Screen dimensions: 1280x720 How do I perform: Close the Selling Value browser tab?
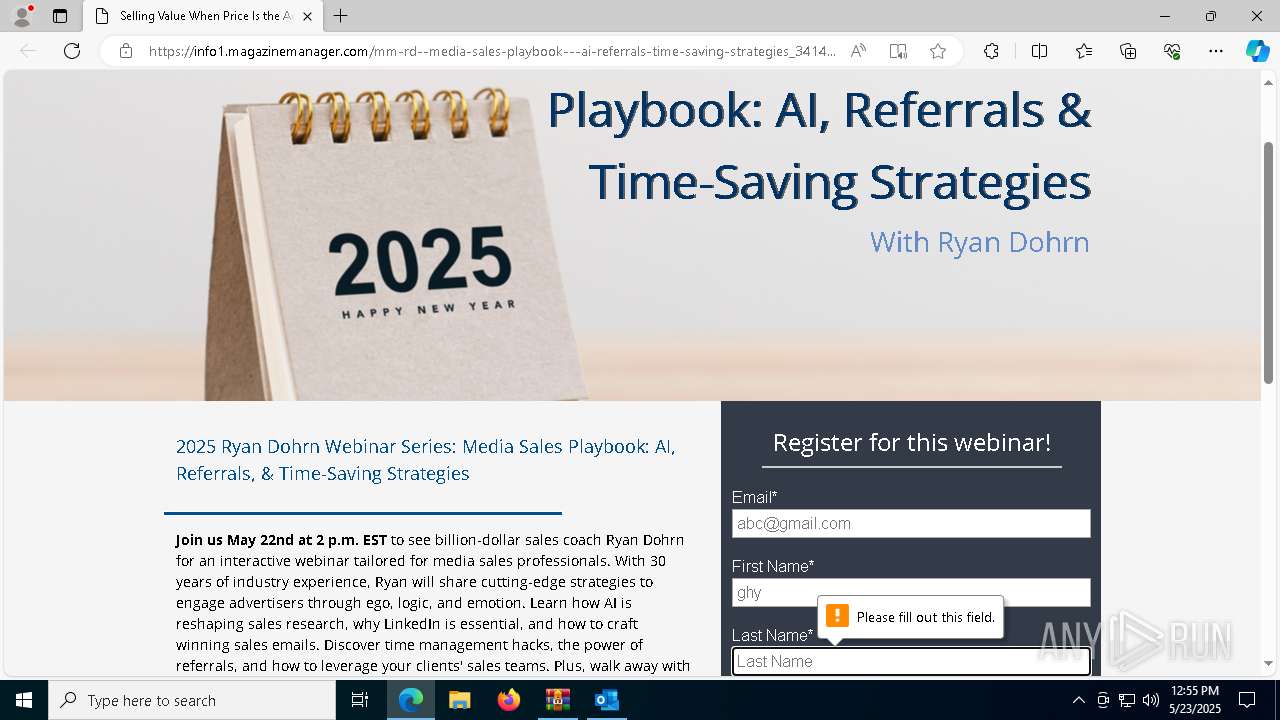[x=307, y=16]
